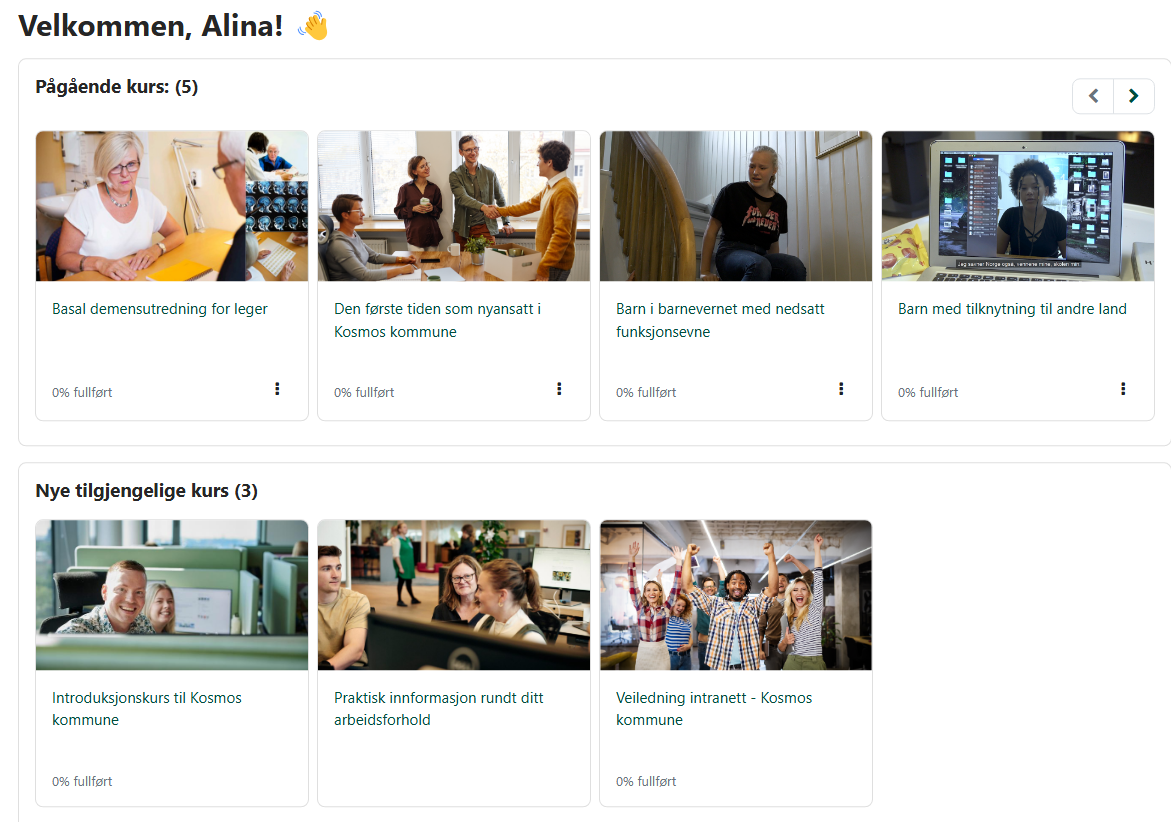Image resolution: width=1171 pixels, height=822 pixels.
Task: Open Praktisk innformasjon rundt ditt arbeidsforhold link
Action: [438, 709]
